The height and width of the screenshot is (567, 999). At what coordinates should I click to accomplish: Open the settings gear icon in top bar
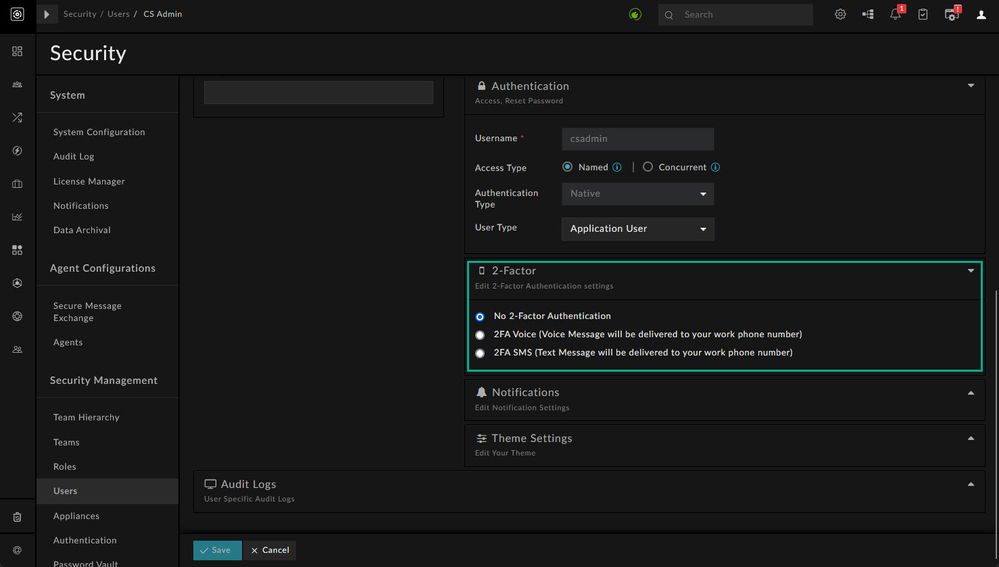click(x=840, y=15)
